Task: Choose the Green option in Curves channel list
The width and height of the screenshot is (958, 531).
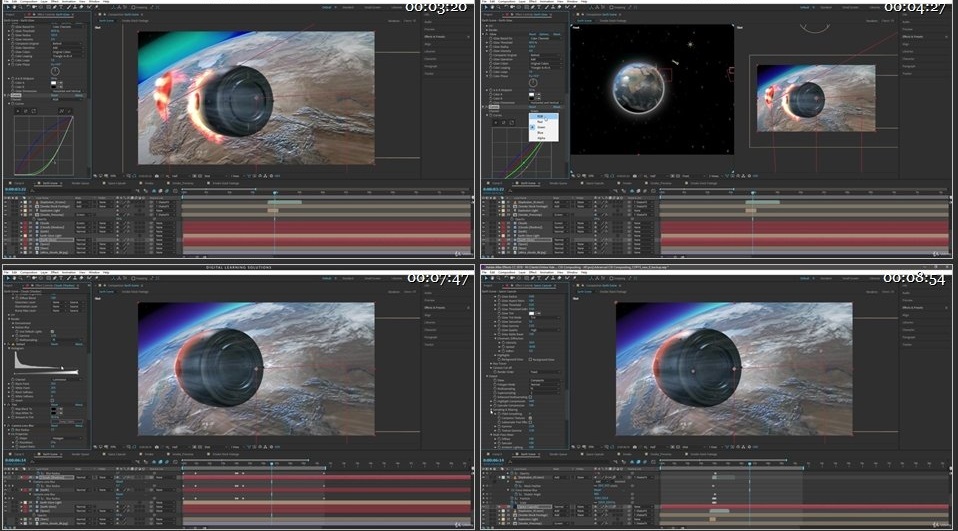Action: [x=541, y=126]
